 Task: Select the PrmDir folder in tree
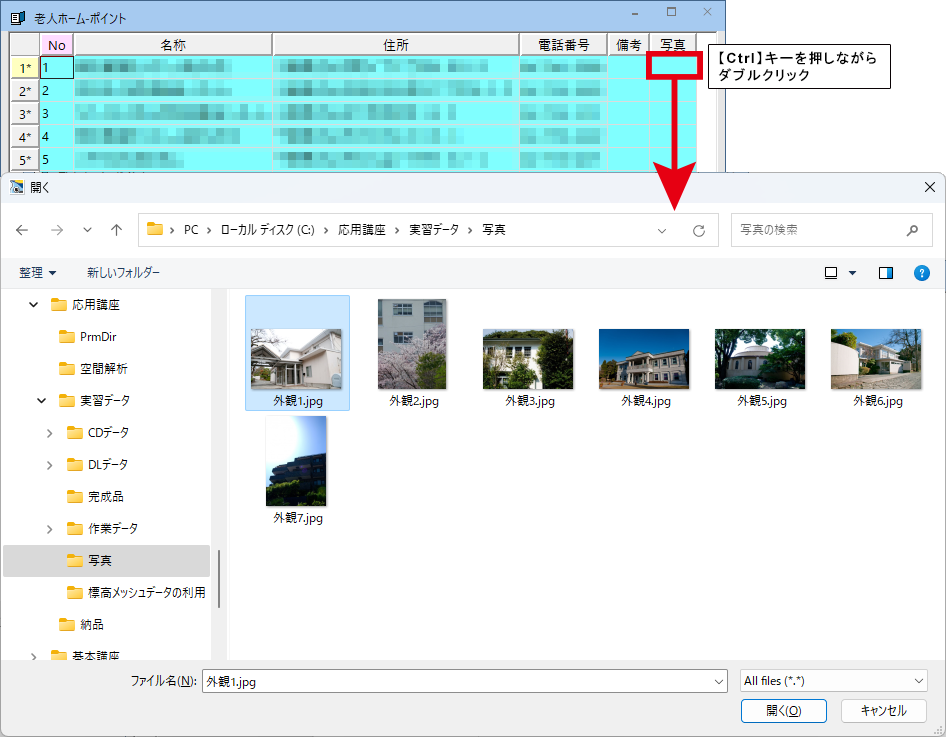click(98, 337)
